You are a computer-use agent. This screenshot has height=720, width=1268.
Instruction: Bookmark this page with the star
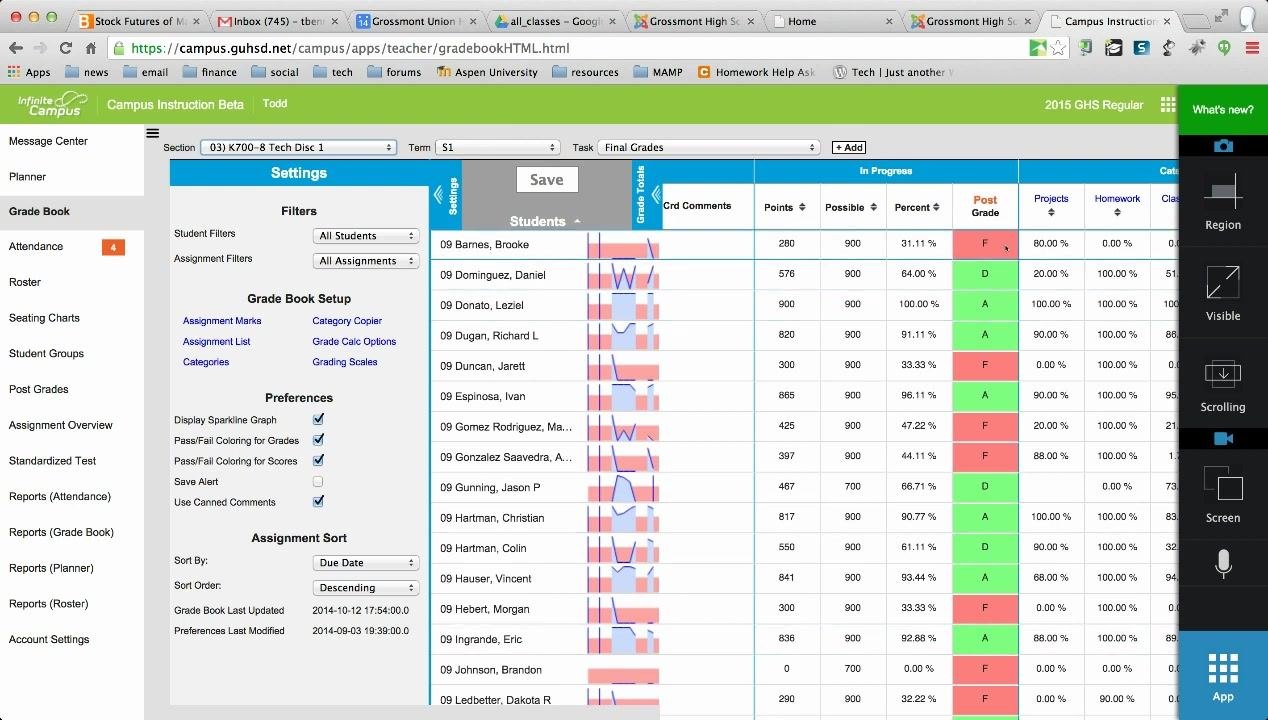(x=1058, y=47)
